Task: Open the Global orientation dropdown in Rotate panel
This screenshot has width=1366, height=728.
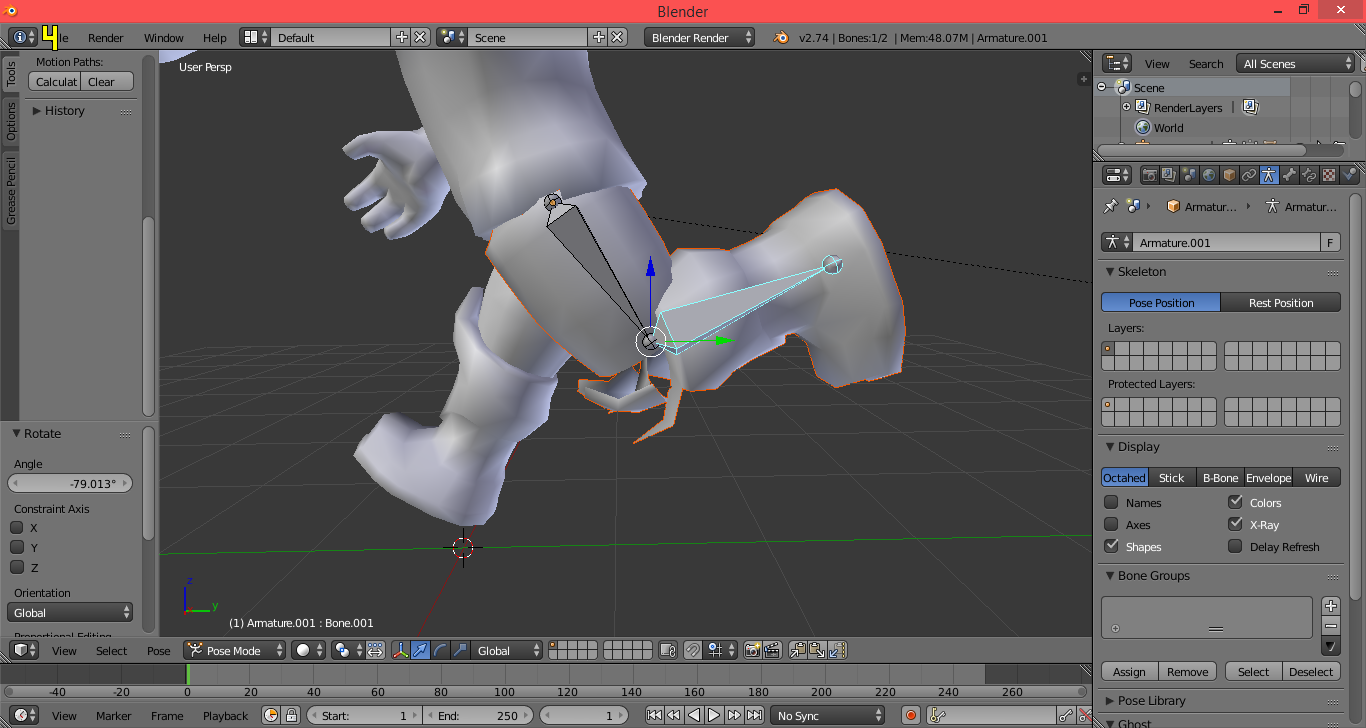Action: pyautogui.click(x=70, y=613)
